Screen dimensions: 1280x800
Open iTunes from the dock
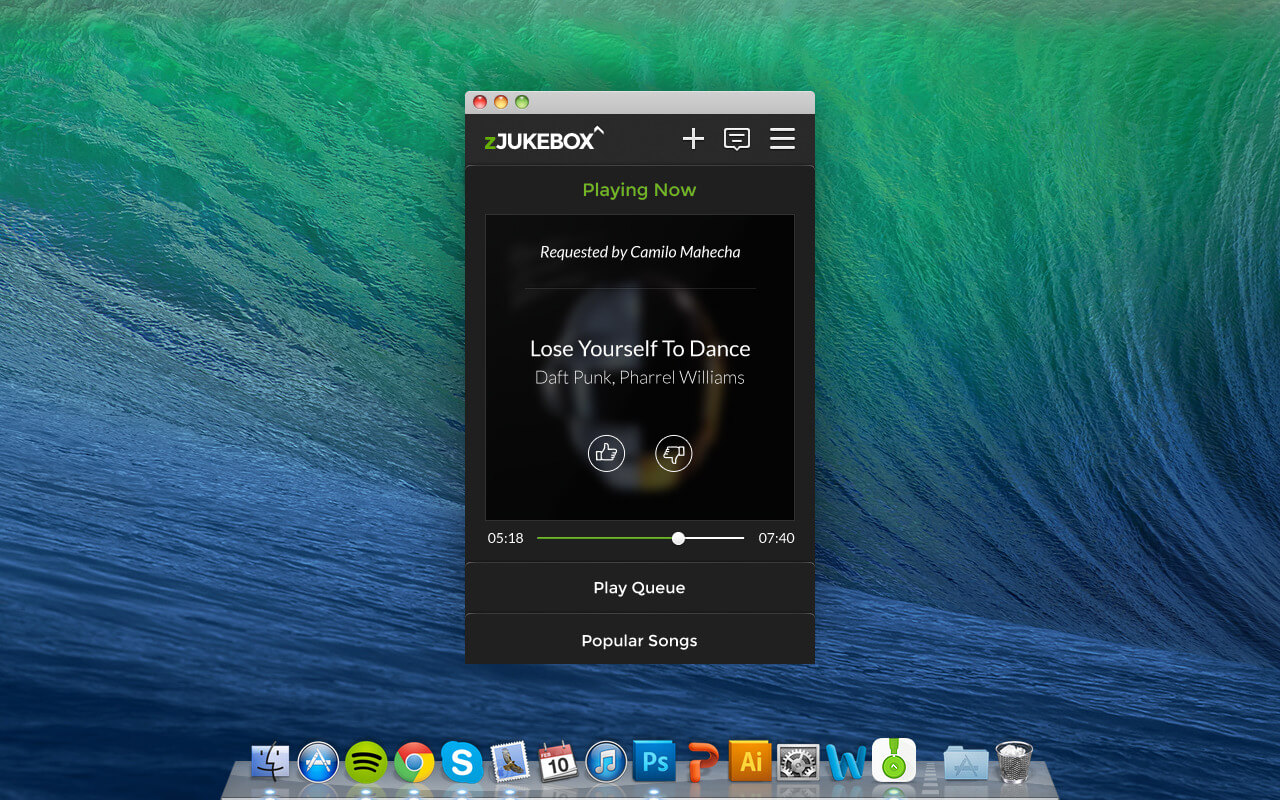pyautogui.click(x=606, y=763)
